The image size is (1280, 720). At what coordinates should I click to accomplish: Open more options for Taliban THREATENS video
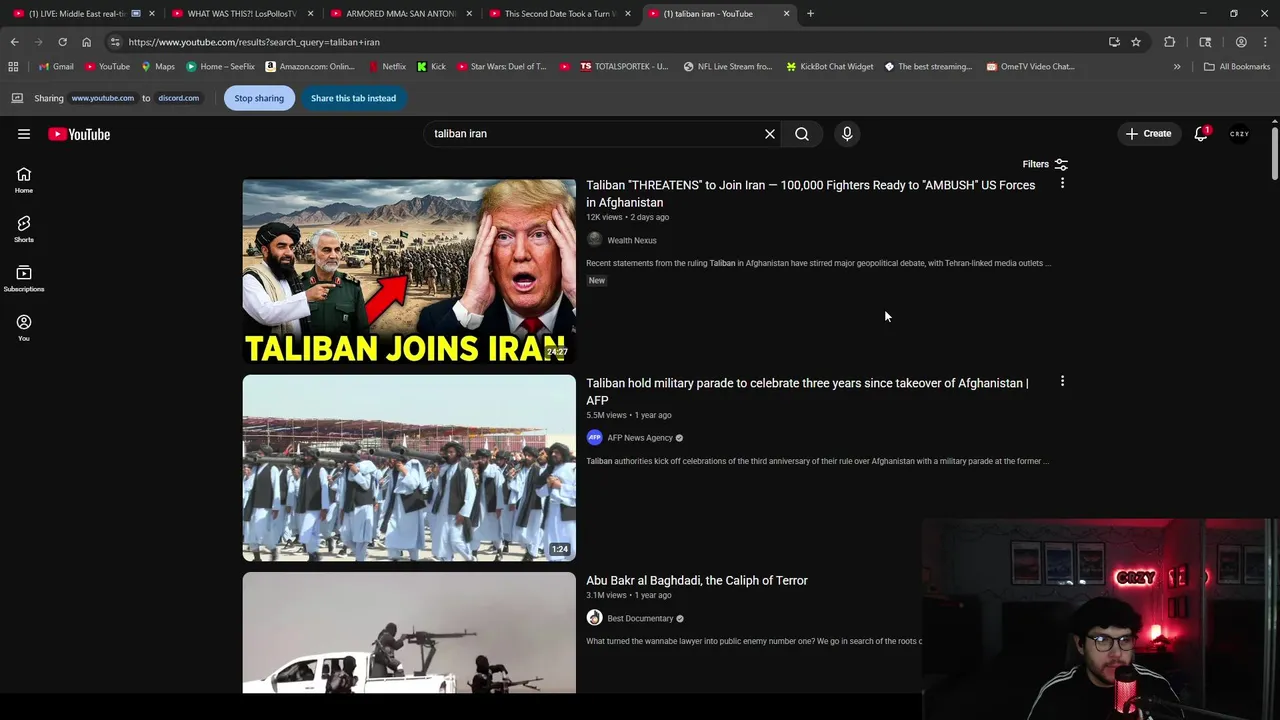coord(1062,183)
